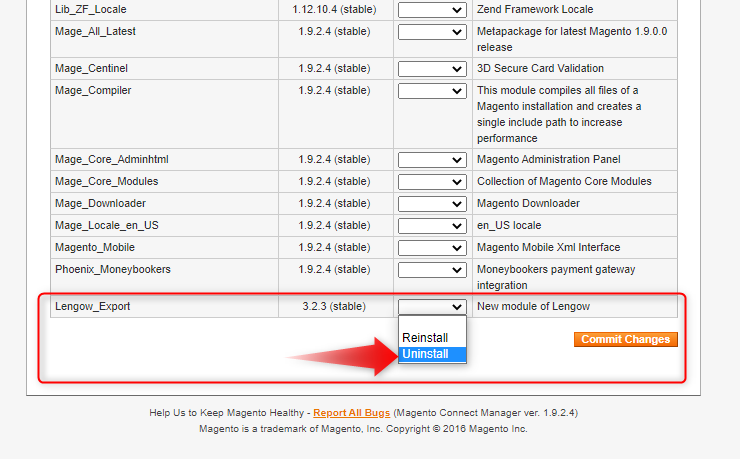Viewport: 740px width, 459px height.
Task: Click the Lengow_Export package name
Action: point(92,306)
